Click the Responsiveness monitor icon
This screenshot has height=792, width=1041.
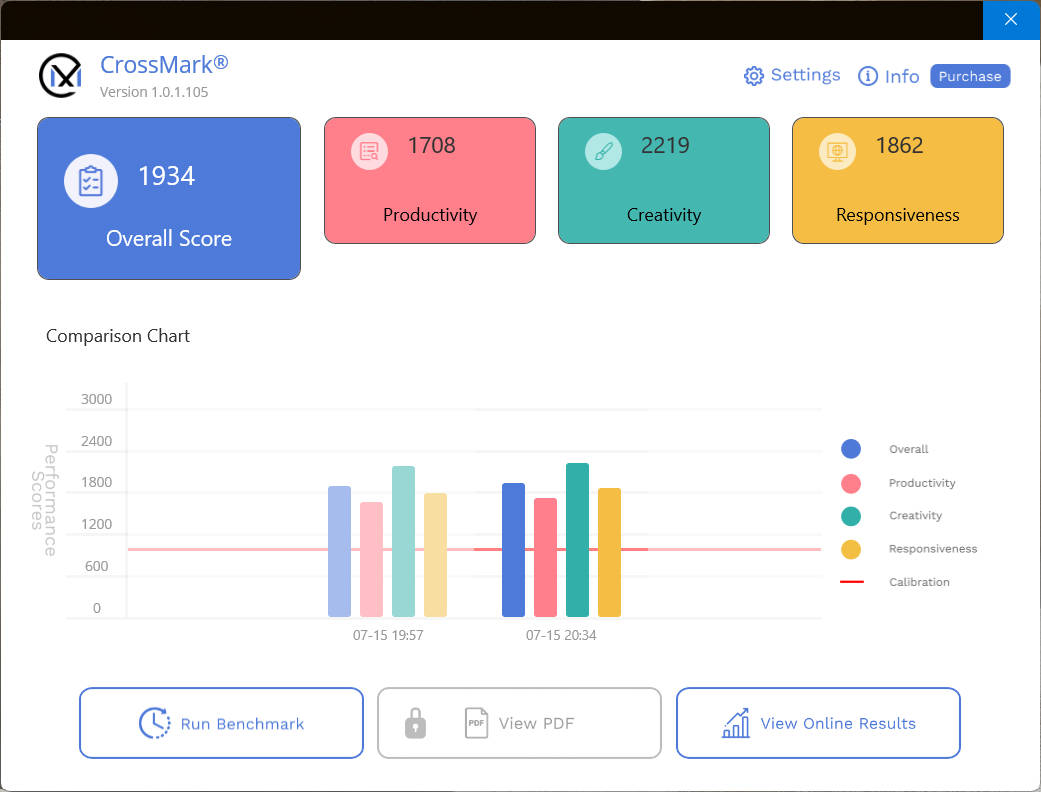pyautogui.click(x=837, y=151)
